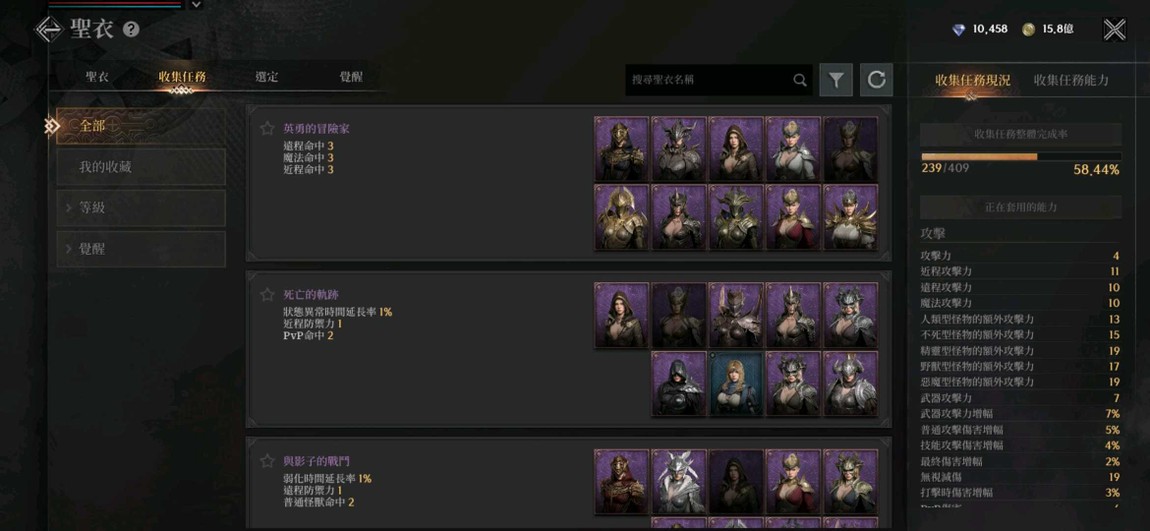Close the costume screen with X

(1114, 29)
